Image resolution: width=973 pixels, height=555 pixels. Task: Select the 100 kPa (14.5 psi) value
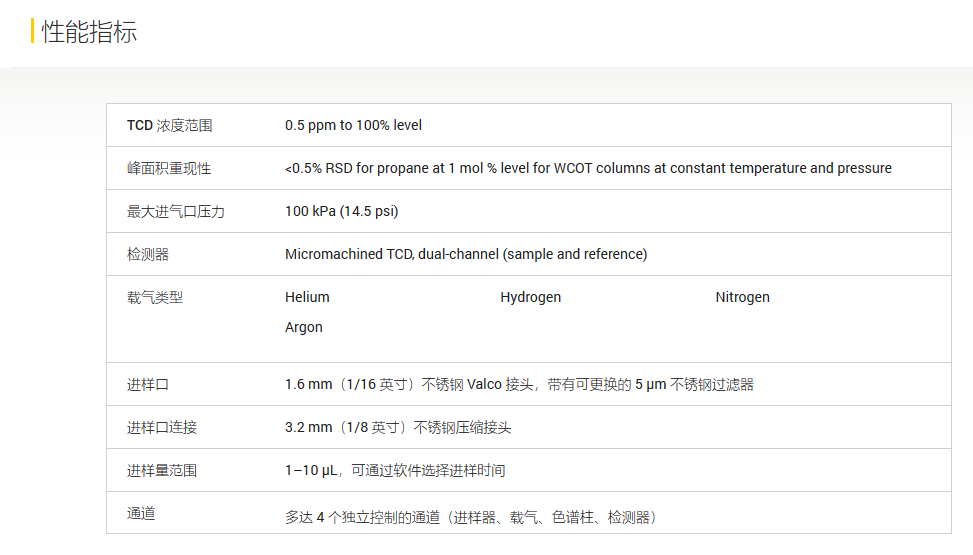341,211
